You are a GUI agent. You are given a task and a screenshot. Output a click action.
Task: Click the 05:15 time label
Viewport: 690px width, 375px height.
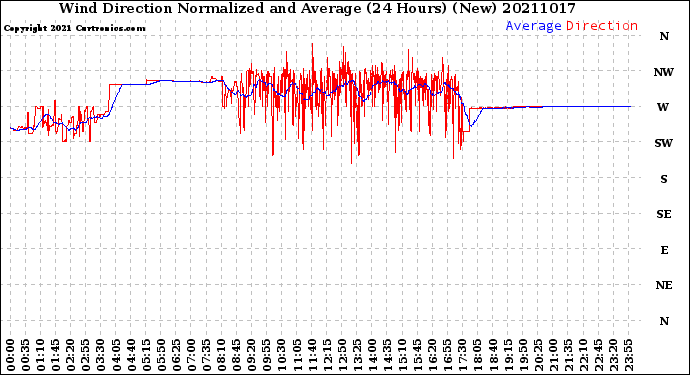(x=146, y=355)
